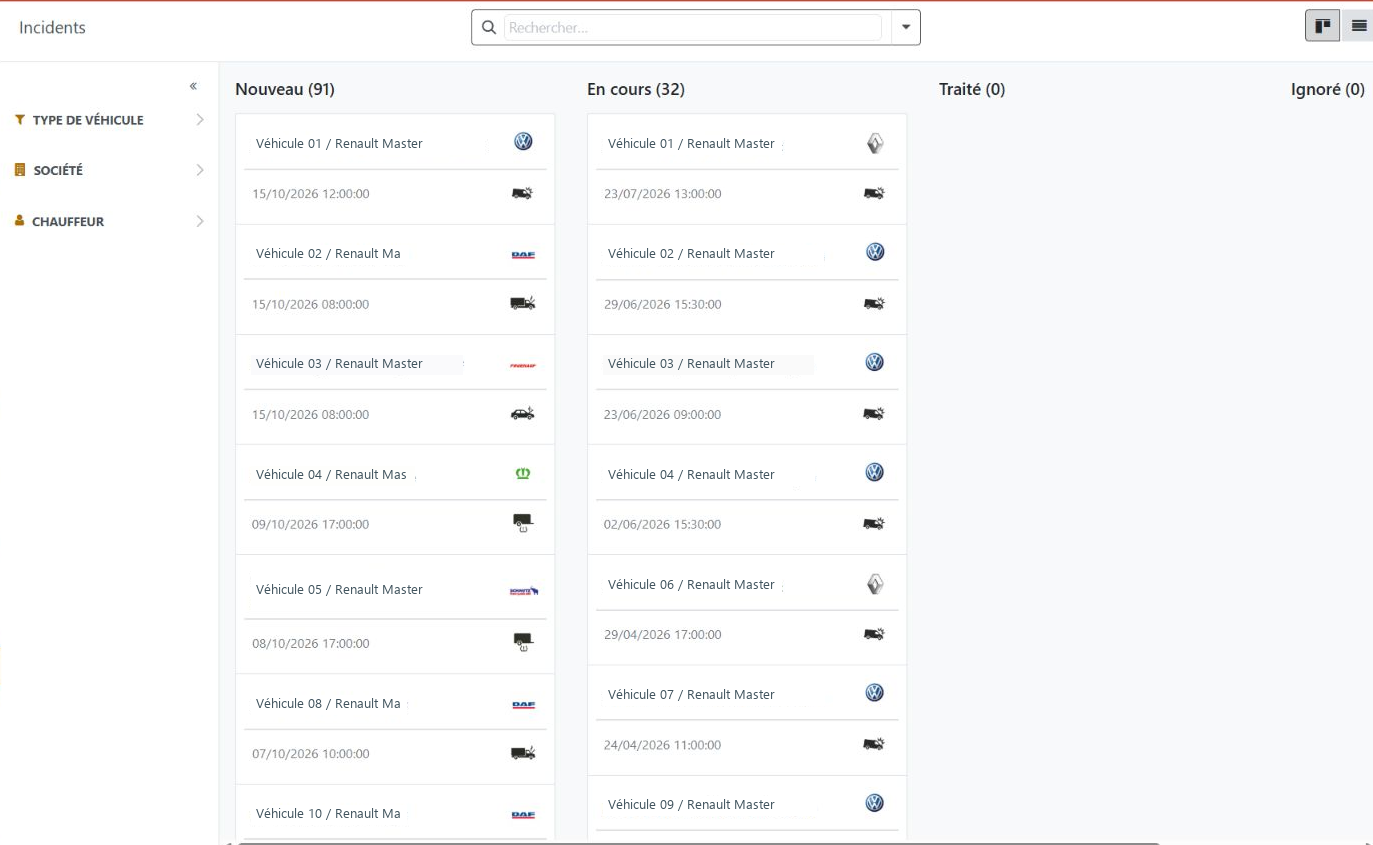Screen dimensions: 1373x845
Task: Click the trailer icon dated 09/10/2026 17:00:00
Action: pyautogui.click(x=522, y=523)
